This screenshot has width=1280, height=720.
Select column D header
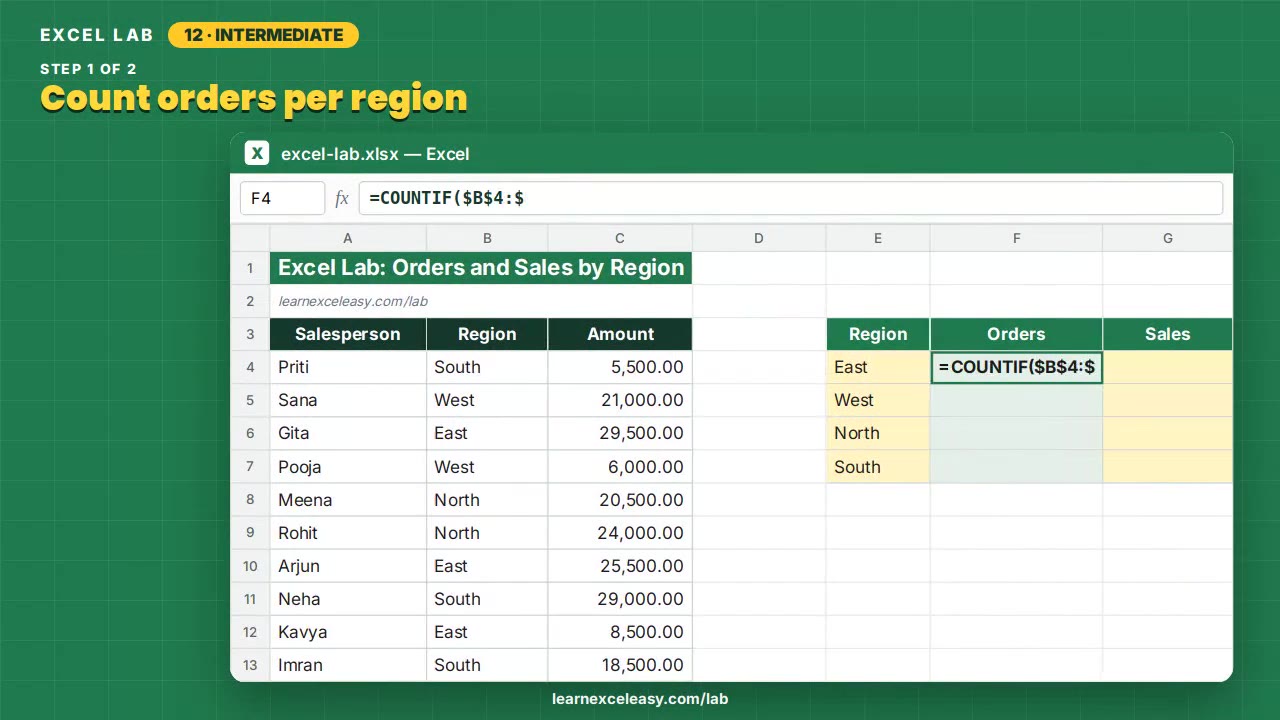759,238
